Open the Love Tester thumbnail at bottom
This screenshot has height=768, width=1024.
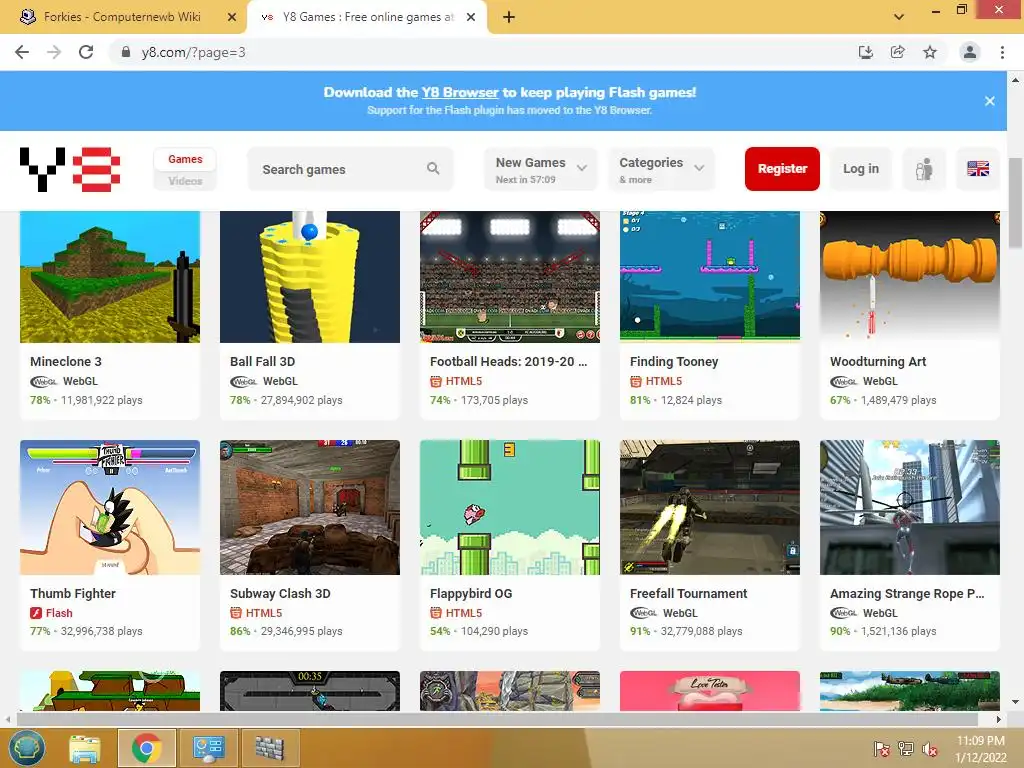709,691
